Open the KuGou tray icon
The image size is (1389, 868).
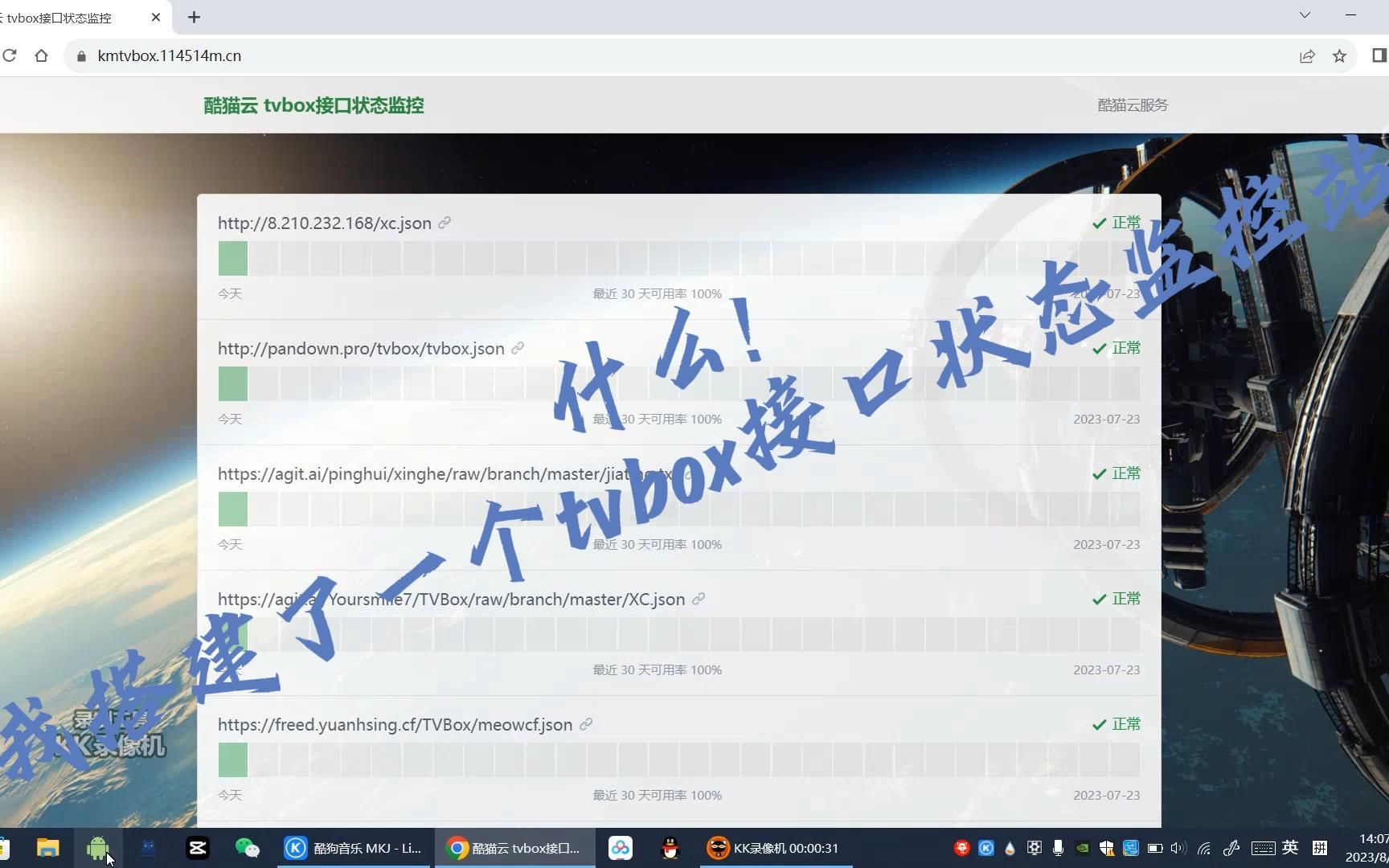click(x=986, y=848)
